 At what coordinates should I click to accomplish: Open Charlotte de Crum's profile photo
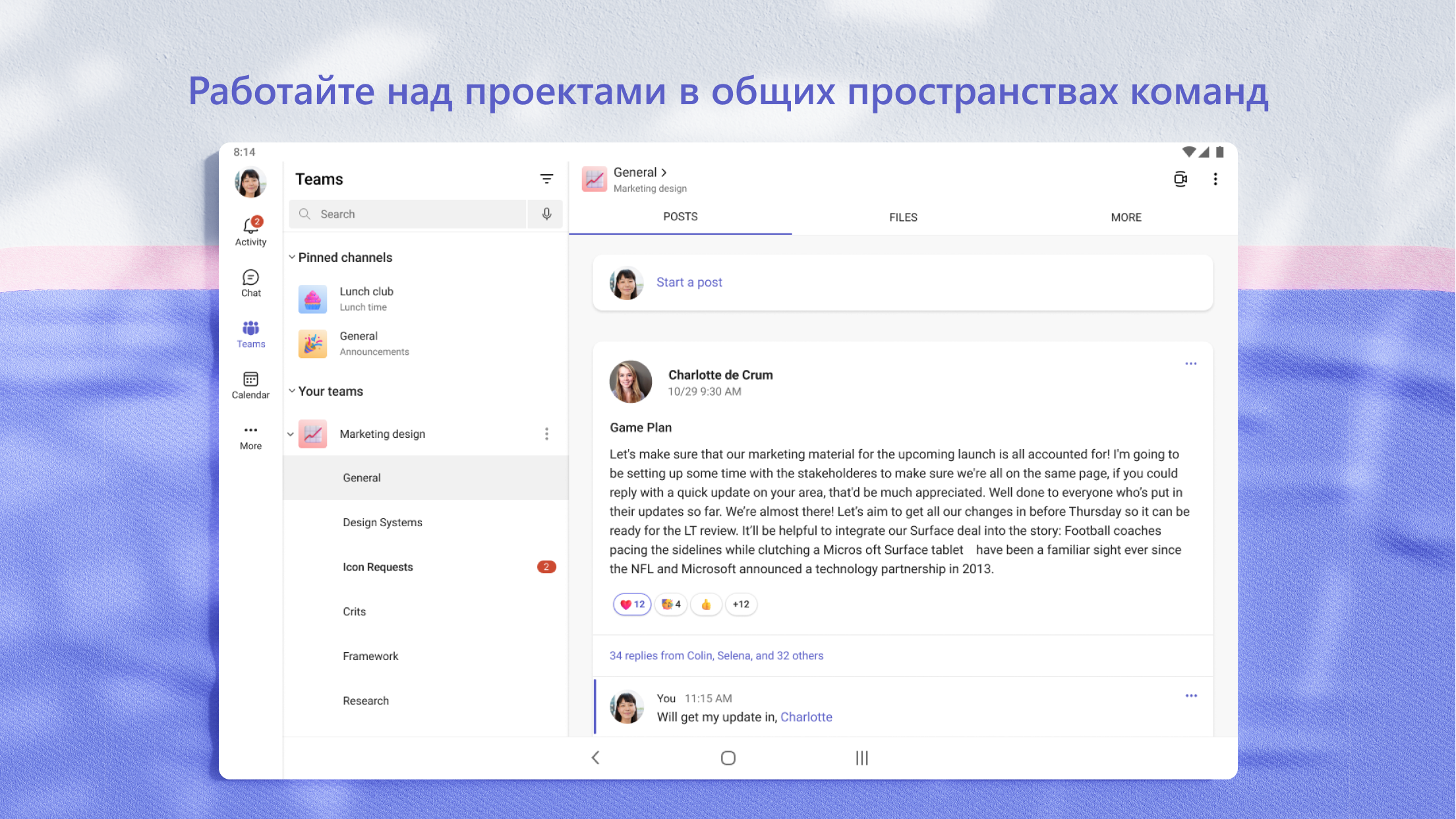click(x=631, y=382)
